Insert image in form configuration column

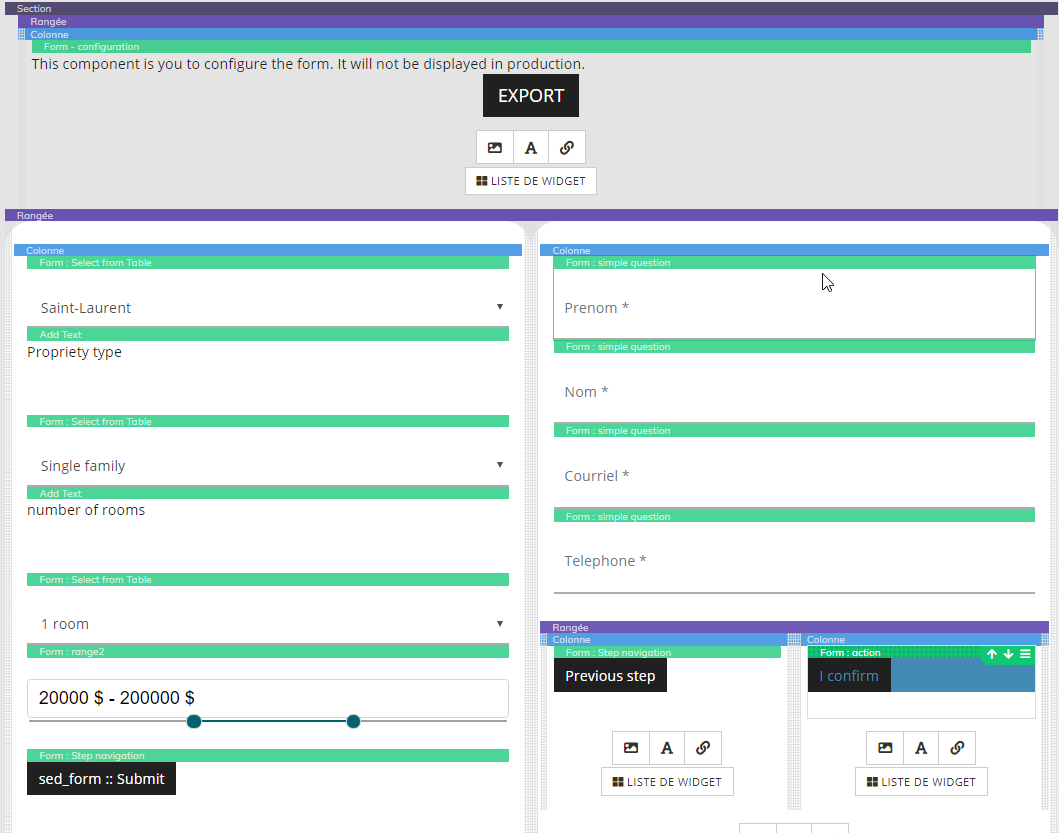click(494, 147)
